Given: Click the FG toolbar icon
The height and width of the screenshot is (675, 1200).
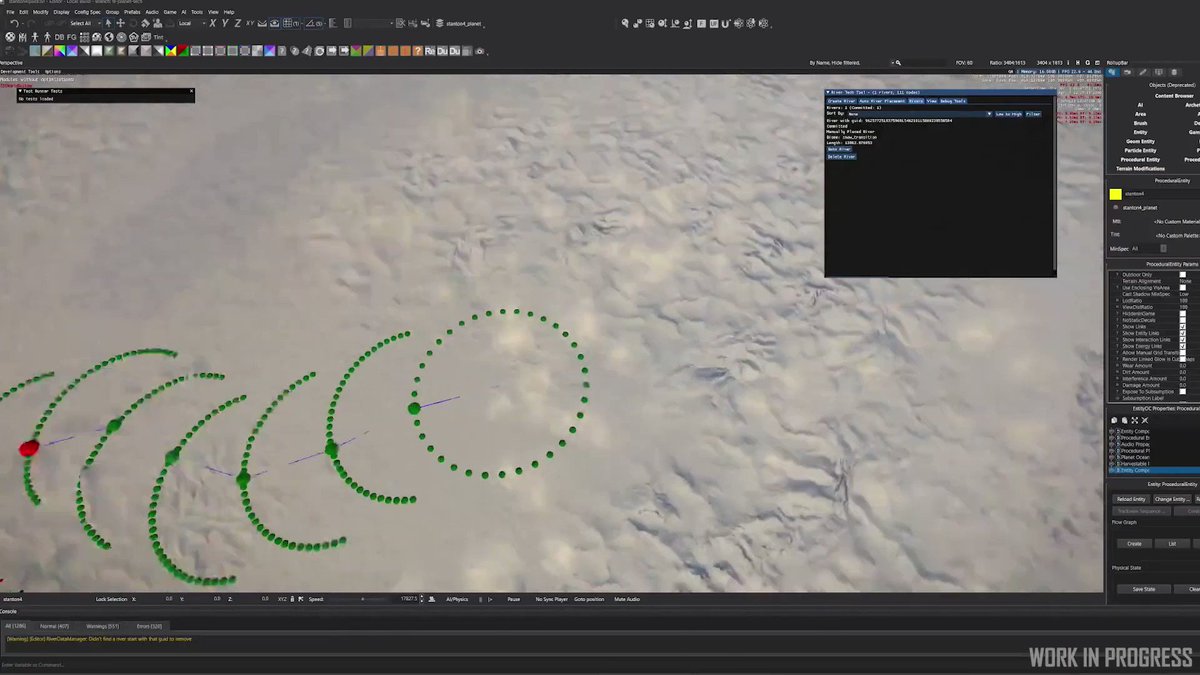Looking at the screenshot, I should click(72, 37).
